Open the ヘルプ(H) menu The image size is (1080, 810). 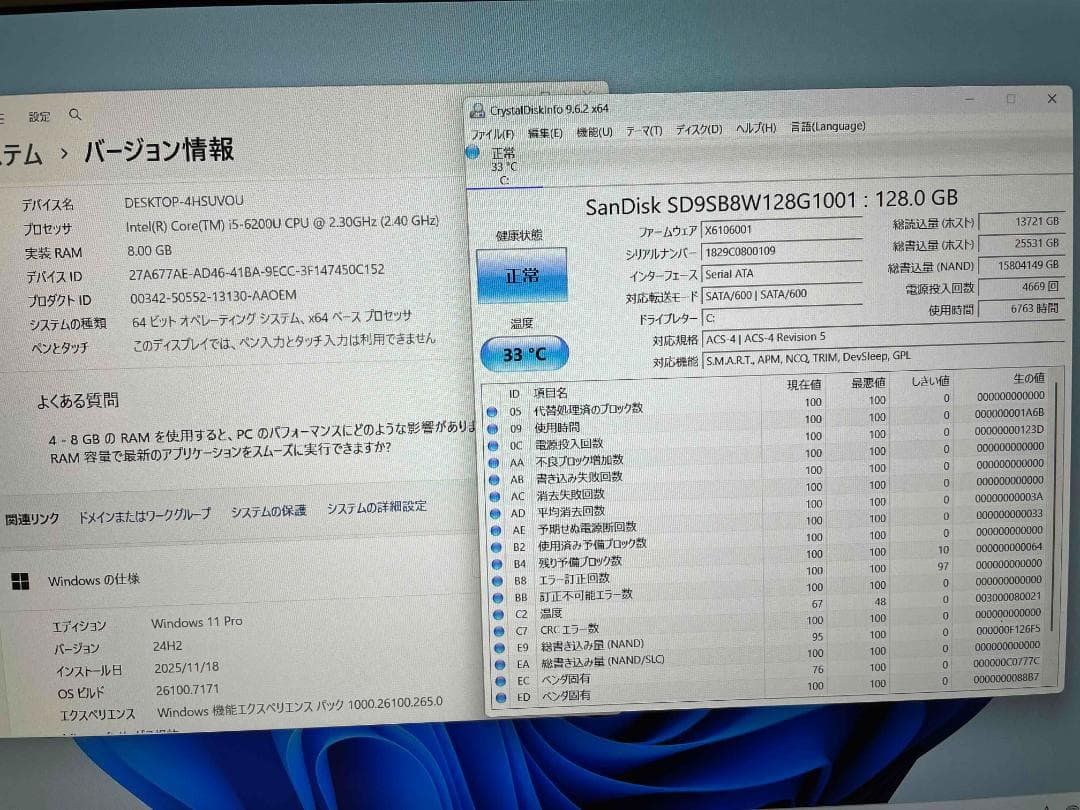coord(756,127)
